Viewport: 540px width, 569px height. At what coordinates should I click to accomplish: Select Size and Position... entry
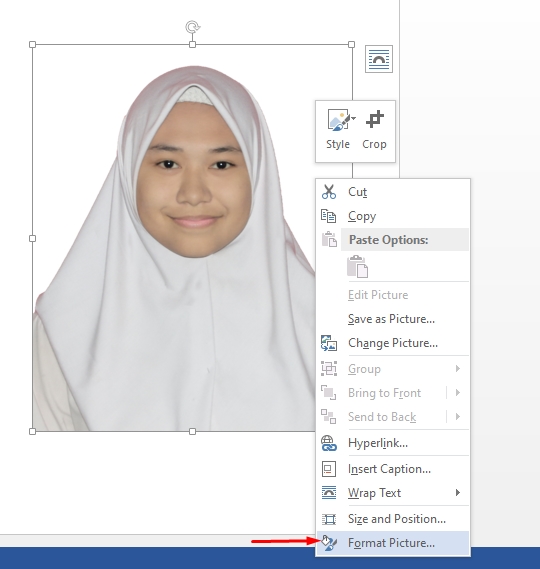397,519
